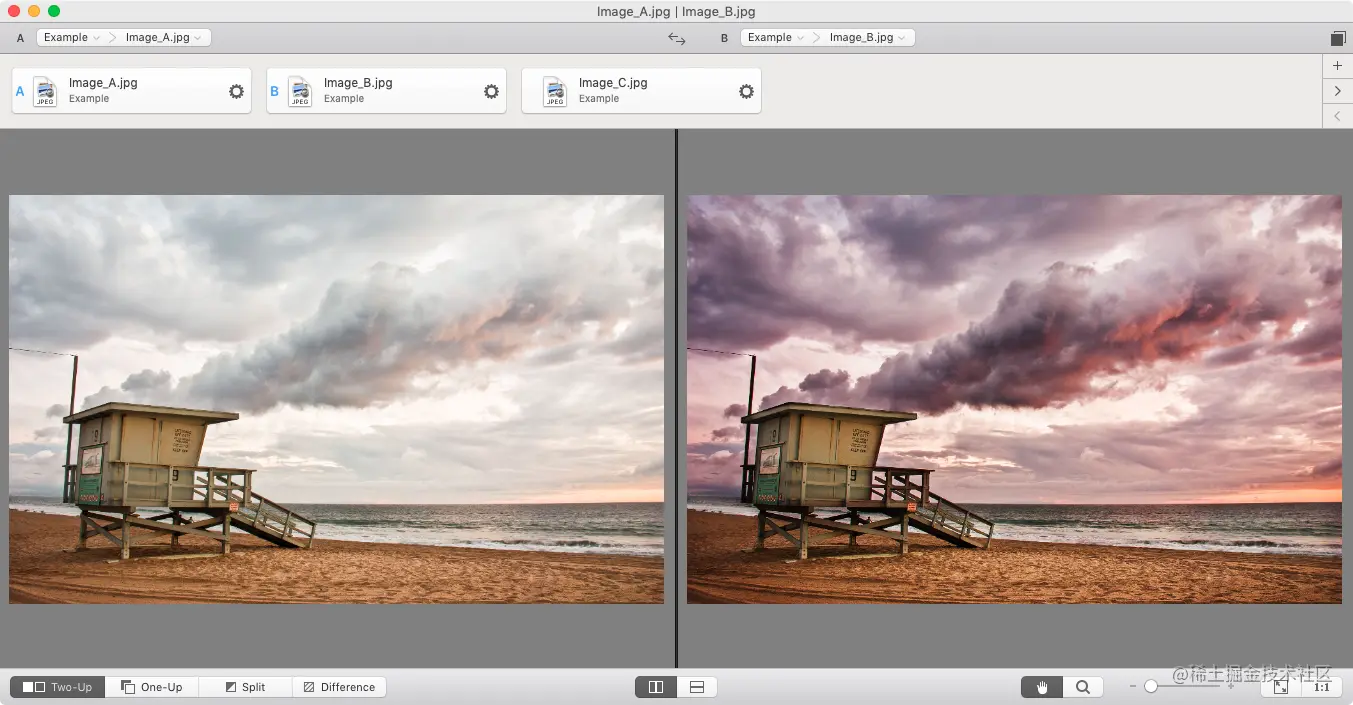Viewport: 1353px width, 705px height.
Task: Go to the next file with right chevron
Action: pos(1338,91)
